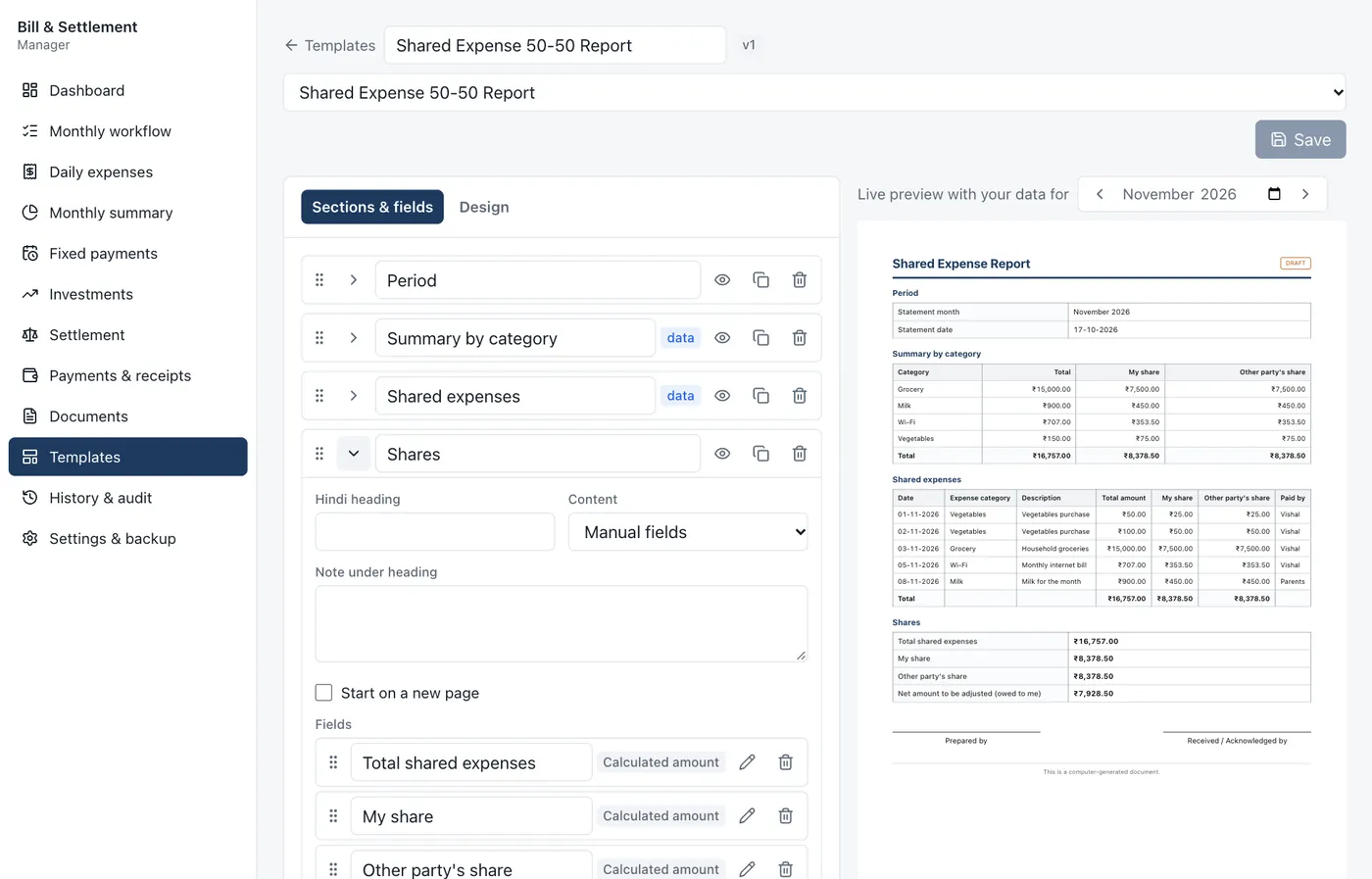Delete the Shares section
The width and height of the screenshot is (1372, 879).
(800, 454)
